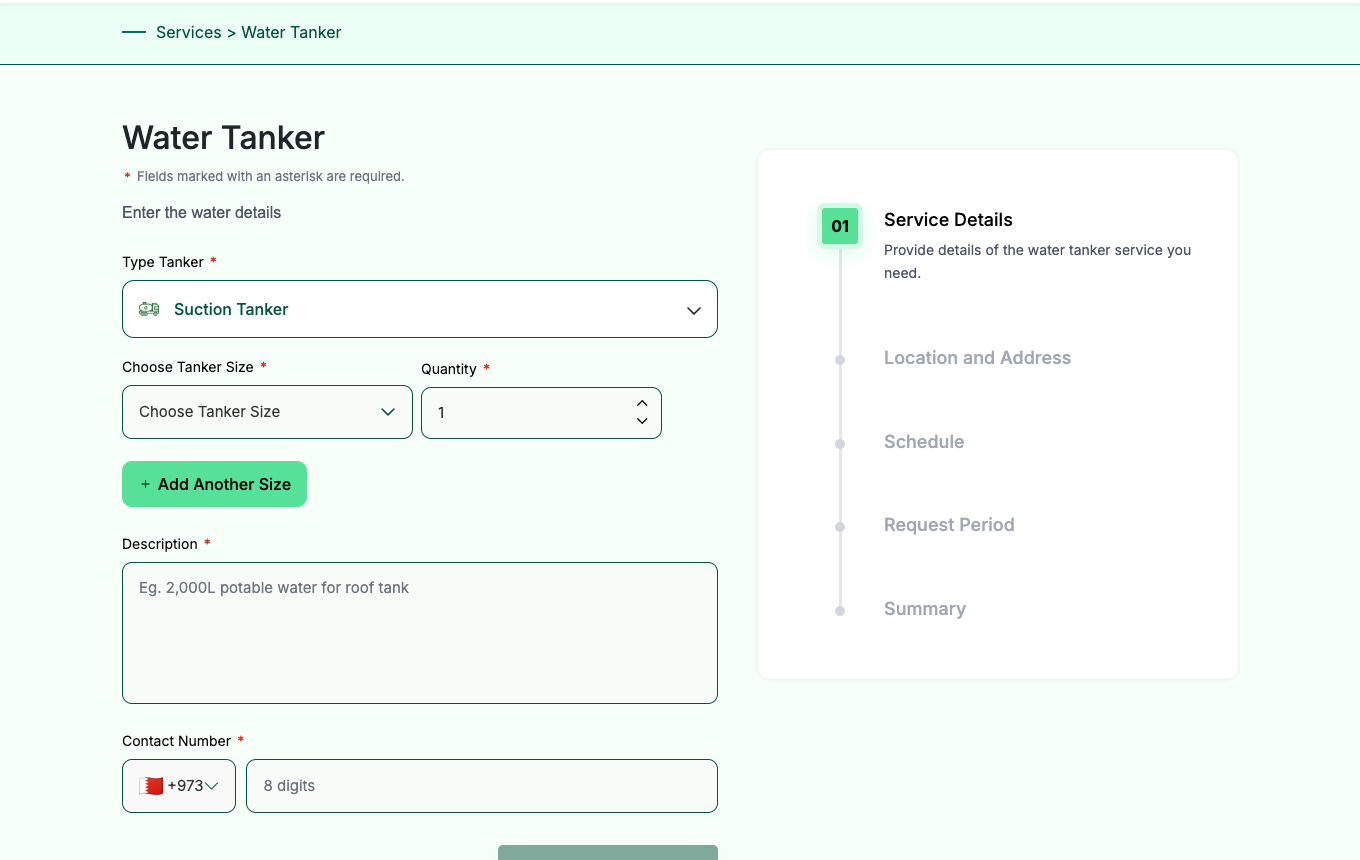Click the Services breadcrumb link
Image resolution: width=1360 pixels, height=860 pixels.
click(189, 32)
